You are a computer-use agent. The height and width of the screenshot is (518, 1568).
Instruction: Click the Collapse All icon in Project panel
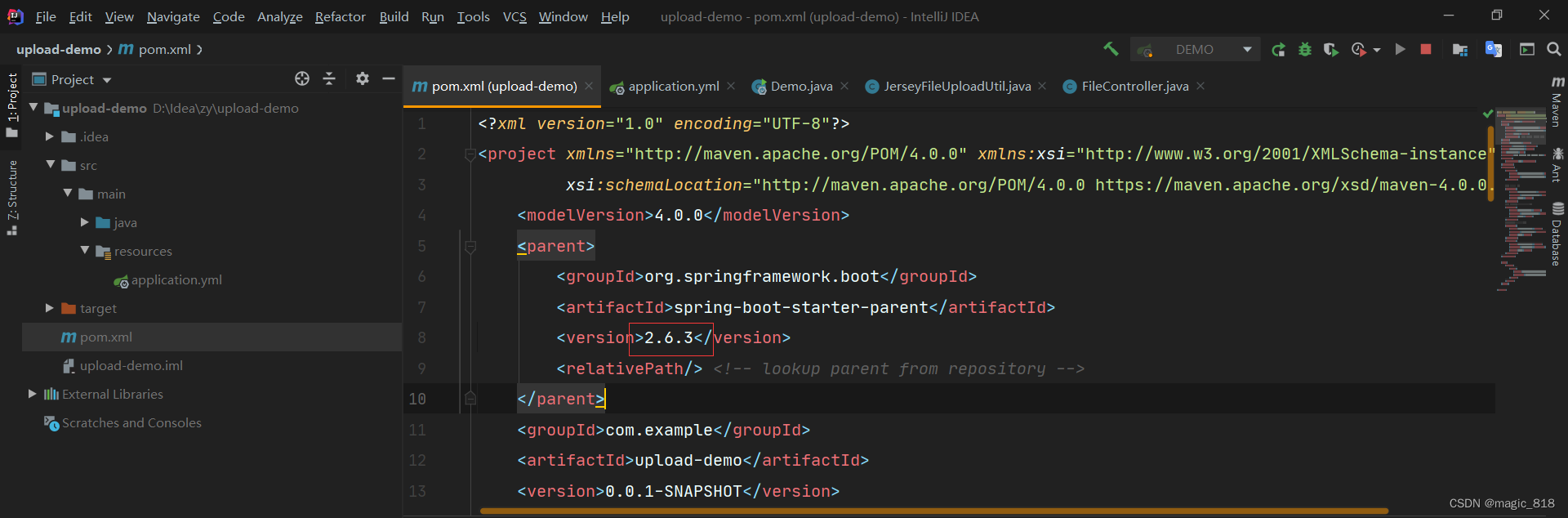(x=329, y=78)
